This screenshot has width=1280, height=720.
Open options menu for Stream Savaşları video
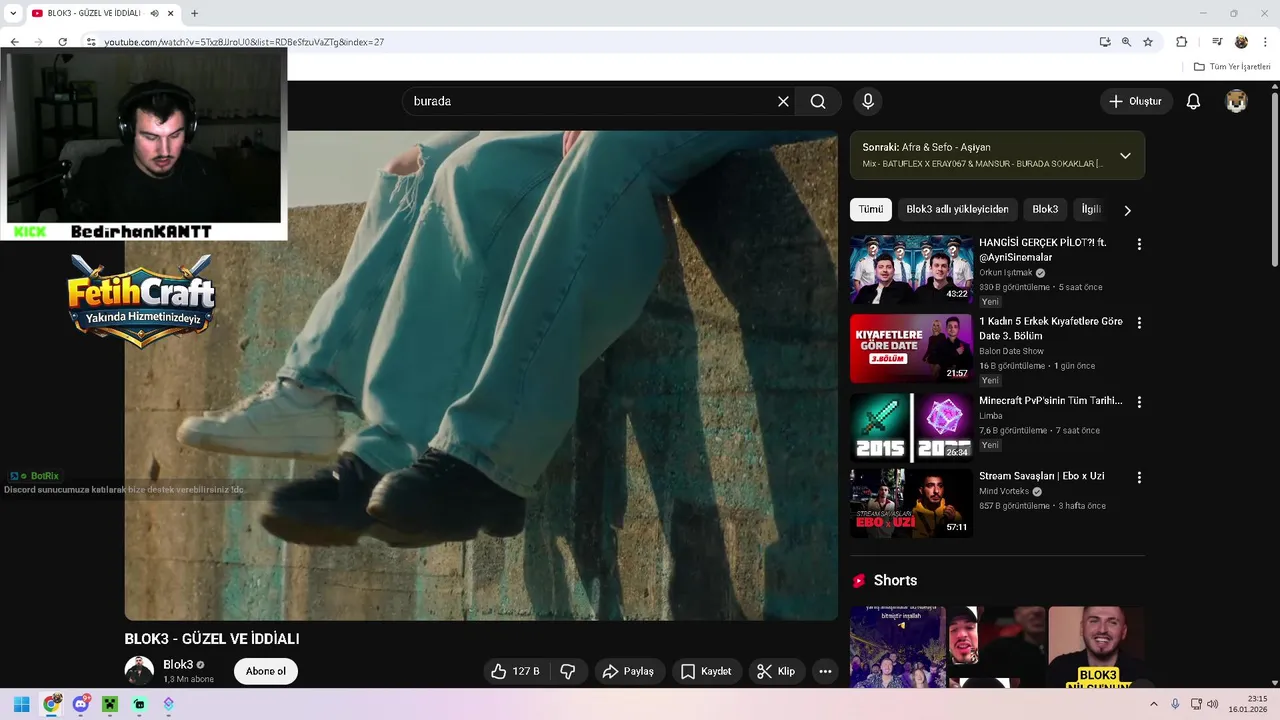click(x=1139, y=478)
